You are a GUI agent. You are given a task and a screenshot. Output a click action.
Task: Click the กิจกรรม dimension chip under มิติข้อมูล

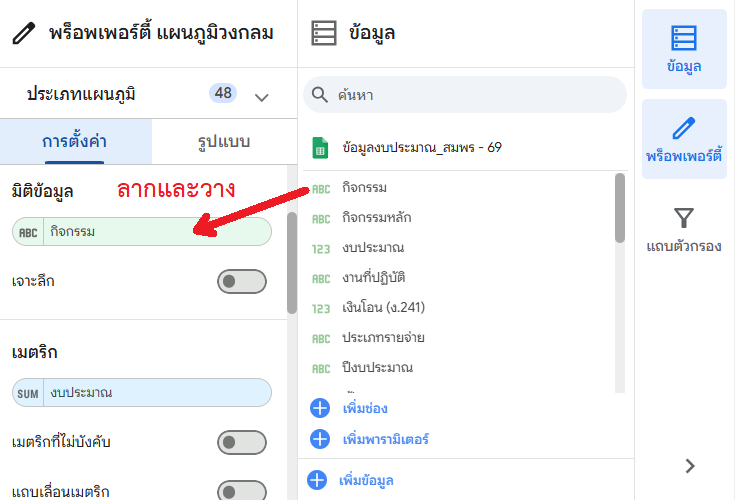pos(142,232)
